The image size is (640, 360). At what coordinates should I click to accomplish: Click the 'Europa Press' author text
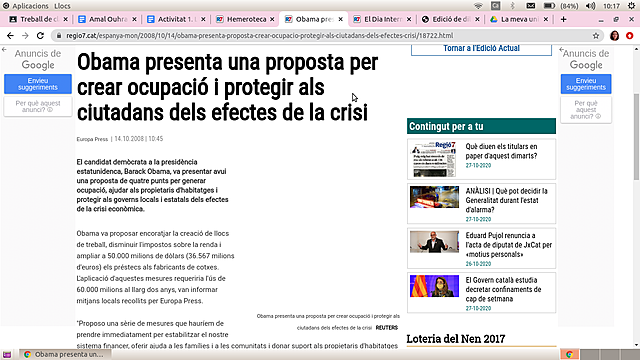pyautogui.click(x=92, y=139)
